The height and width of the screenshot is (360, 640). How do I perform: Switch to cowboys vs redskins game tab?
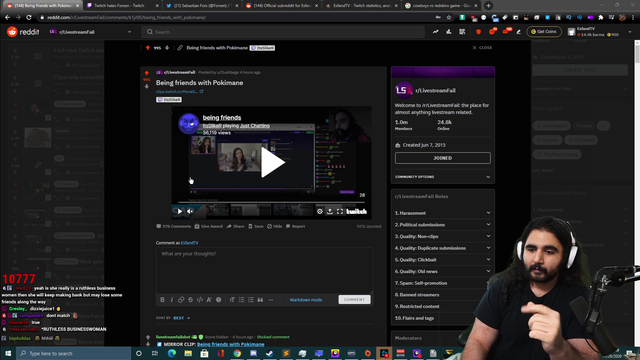[441, 6]
